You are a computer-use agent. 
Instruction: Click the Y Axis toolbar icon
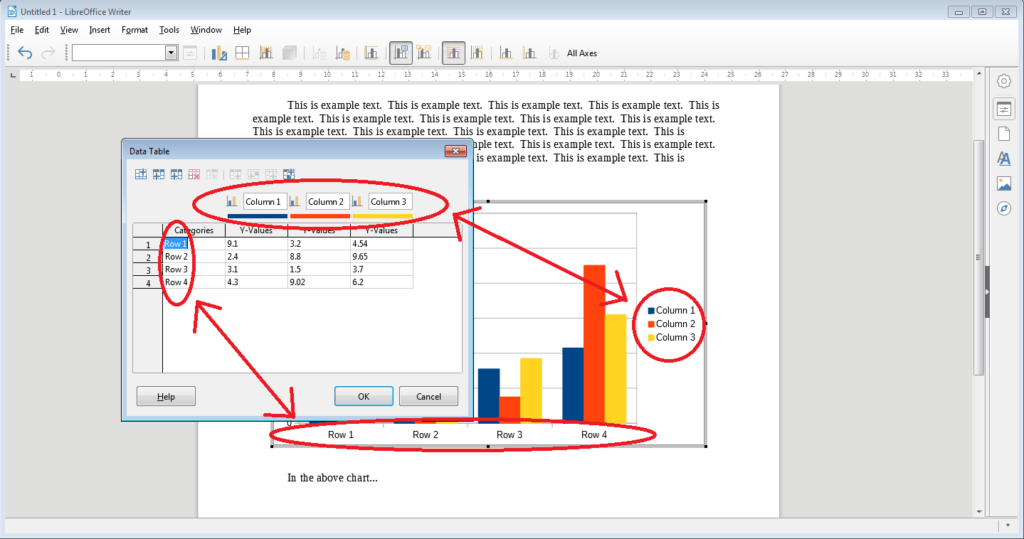(x=530, y=53)
